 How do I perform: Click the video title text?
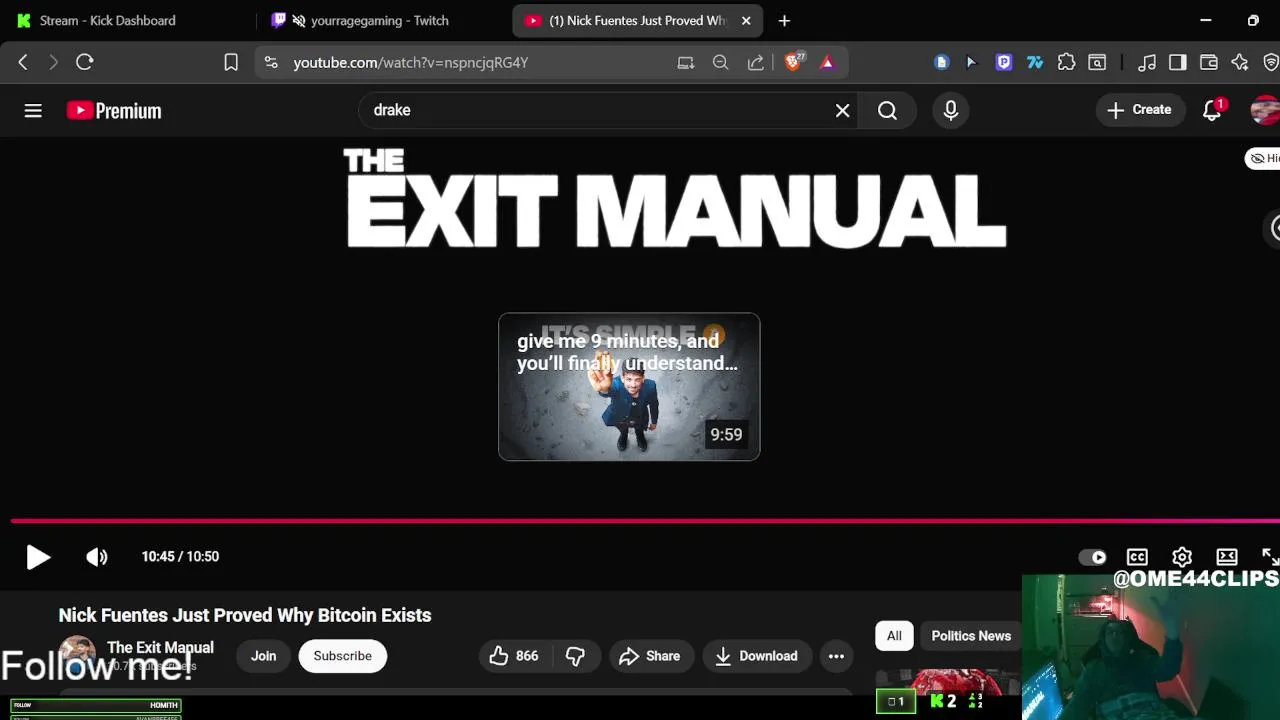(x=245, y=615)
